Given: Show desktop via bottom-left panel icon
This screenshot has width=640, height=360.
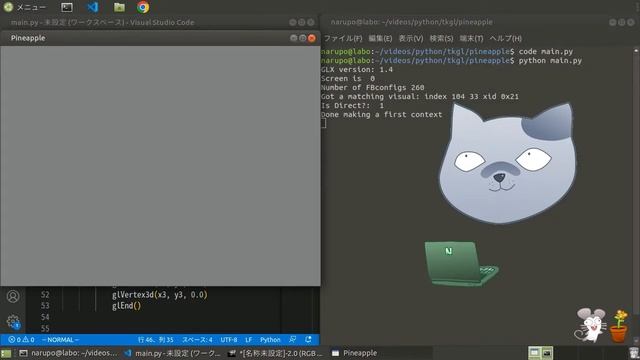Looking at the screenshot, I should click(6, 353).
